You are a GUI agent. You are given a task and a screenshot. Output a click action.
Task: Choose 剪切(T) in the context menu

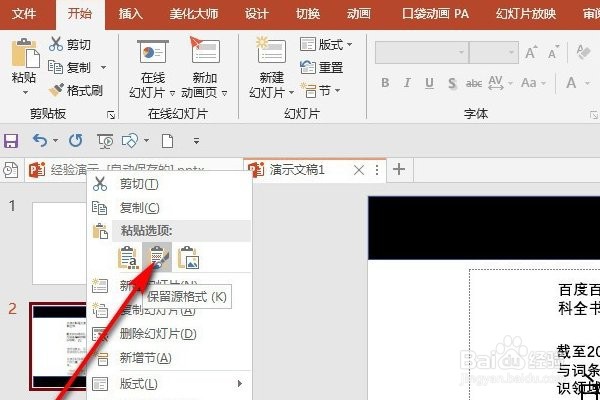[170, 184]
